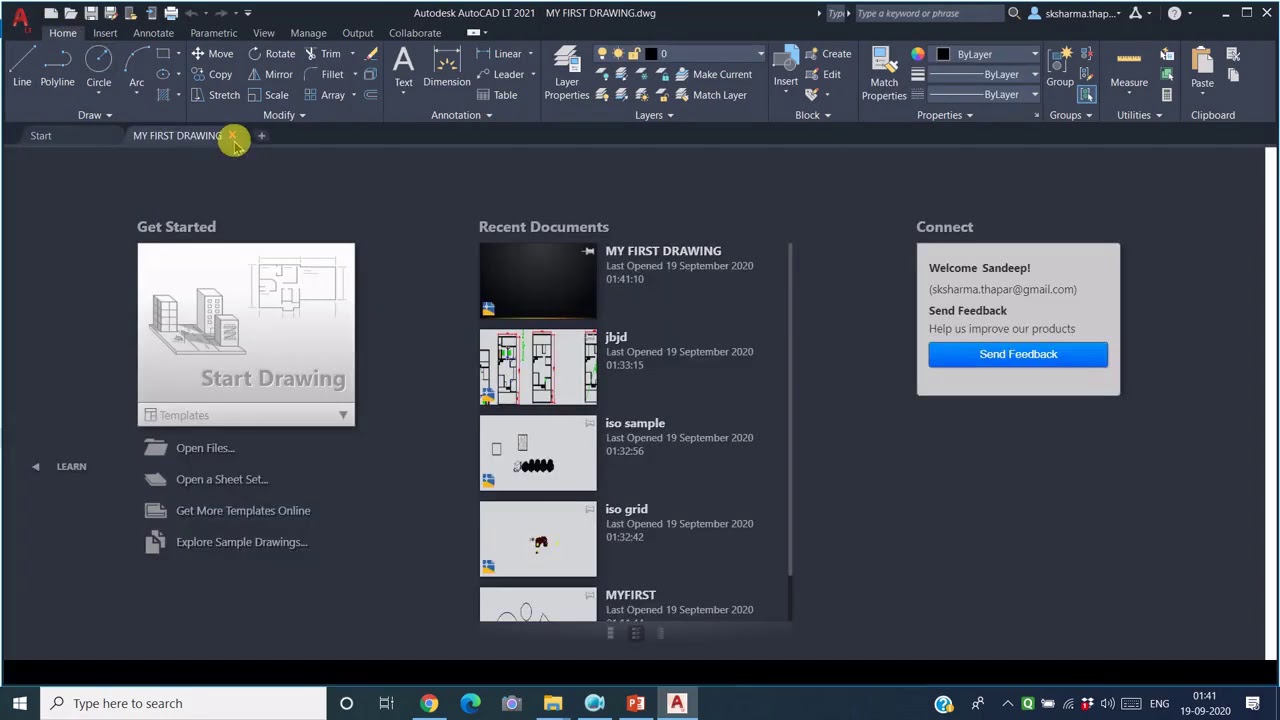Choose the Arc tool
This screenshot has height=720, width=1280.
136,68
